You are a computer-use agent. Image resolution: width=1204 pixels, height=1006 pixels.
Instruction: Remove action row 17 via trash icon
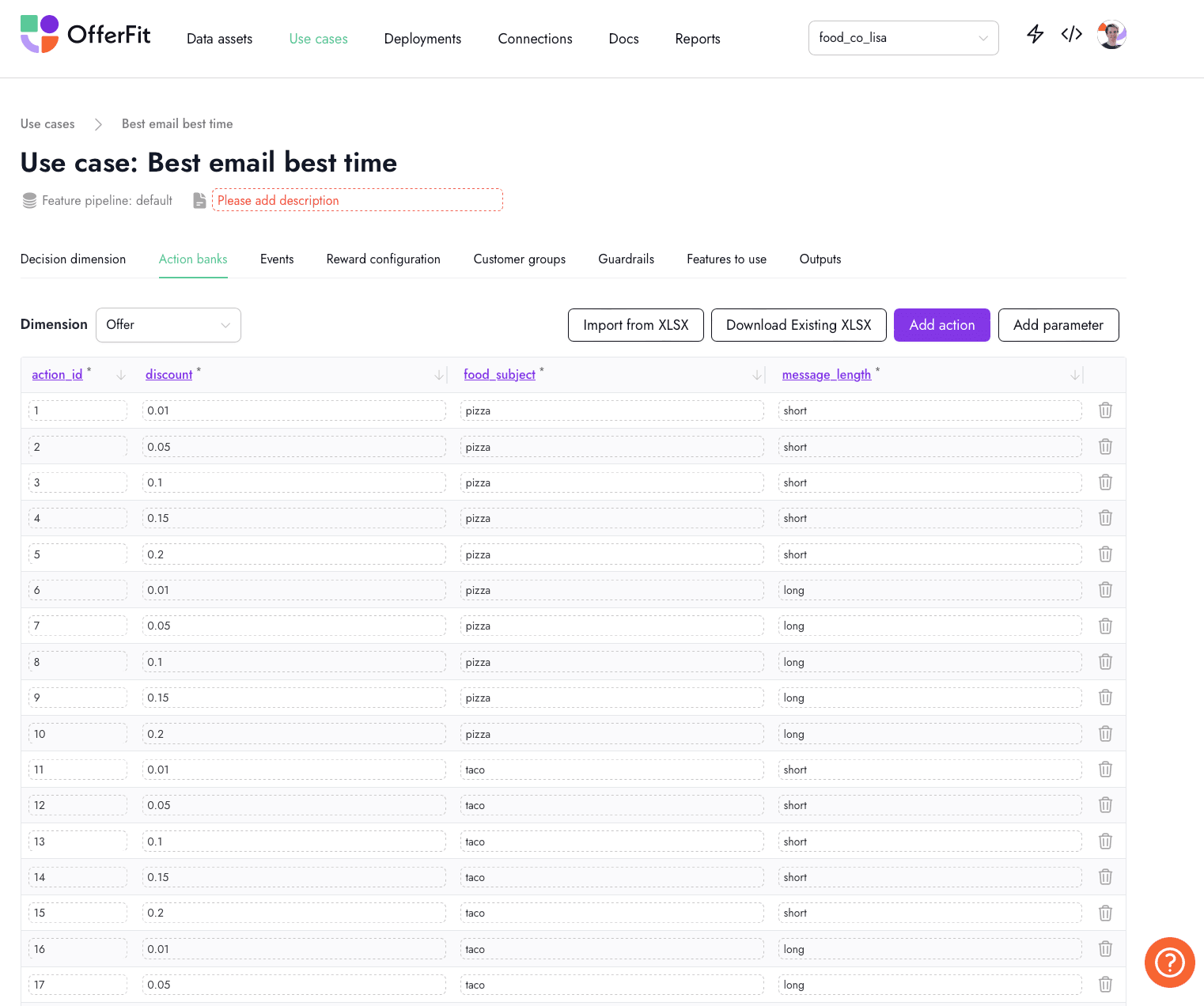point(1105,985)
